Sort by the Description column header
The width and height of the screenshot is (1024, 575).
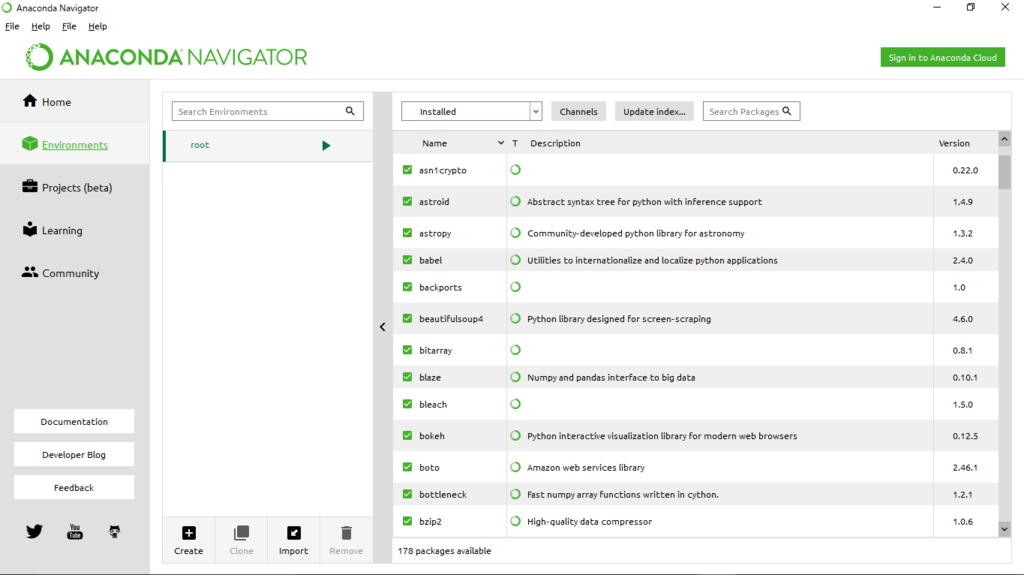(555, 143)
